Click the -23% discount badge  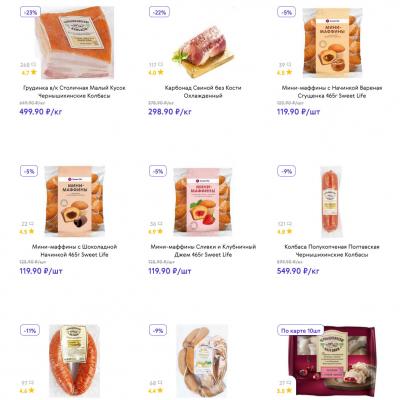point(30,12)
